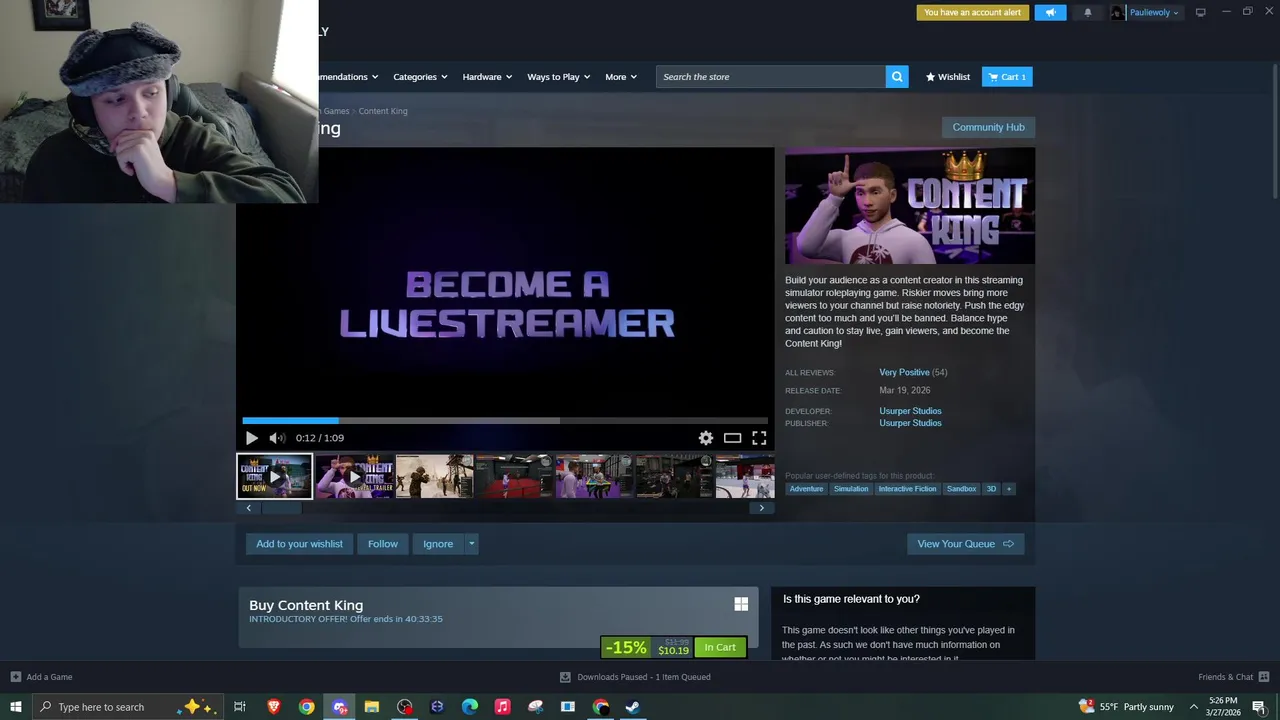Click the Add a Game plus icon
The height and width of the screenshot is (720, 1280).
click(x=15, y=677)
